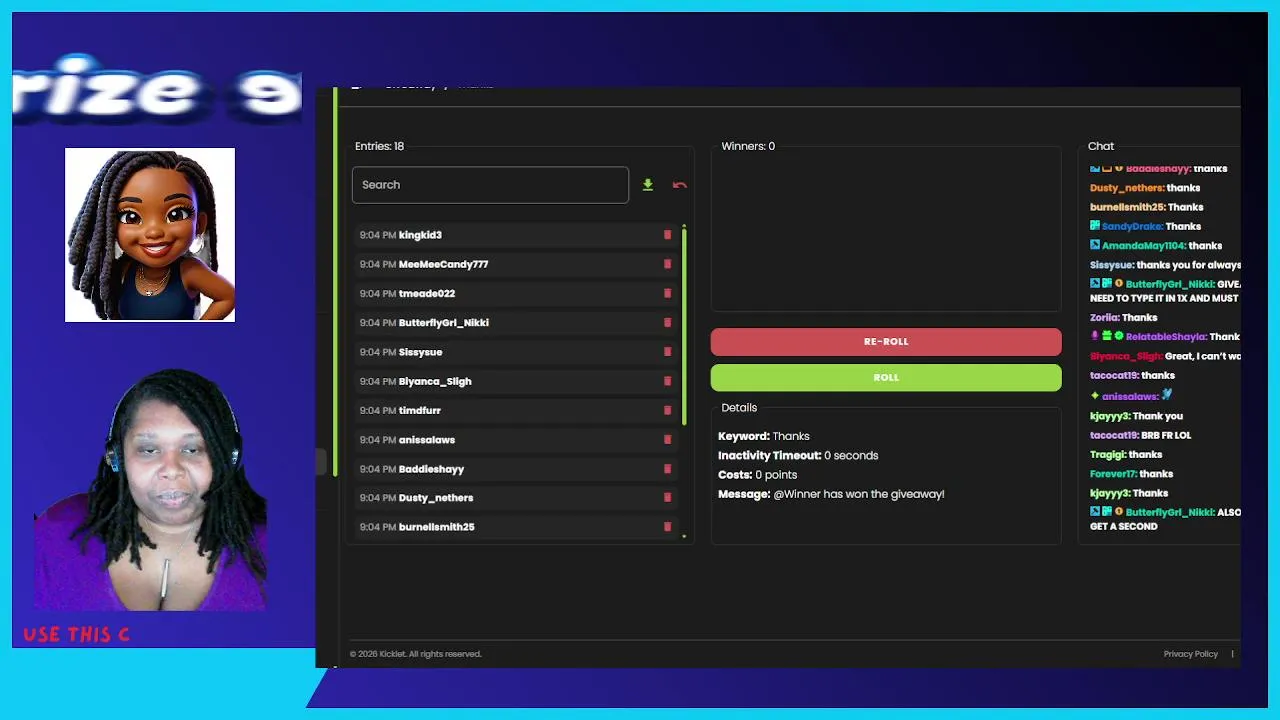The height and width of the screenshot is (720, 1280).
Task: Delete the Baddieshayy entry
Action: [668, 468]
